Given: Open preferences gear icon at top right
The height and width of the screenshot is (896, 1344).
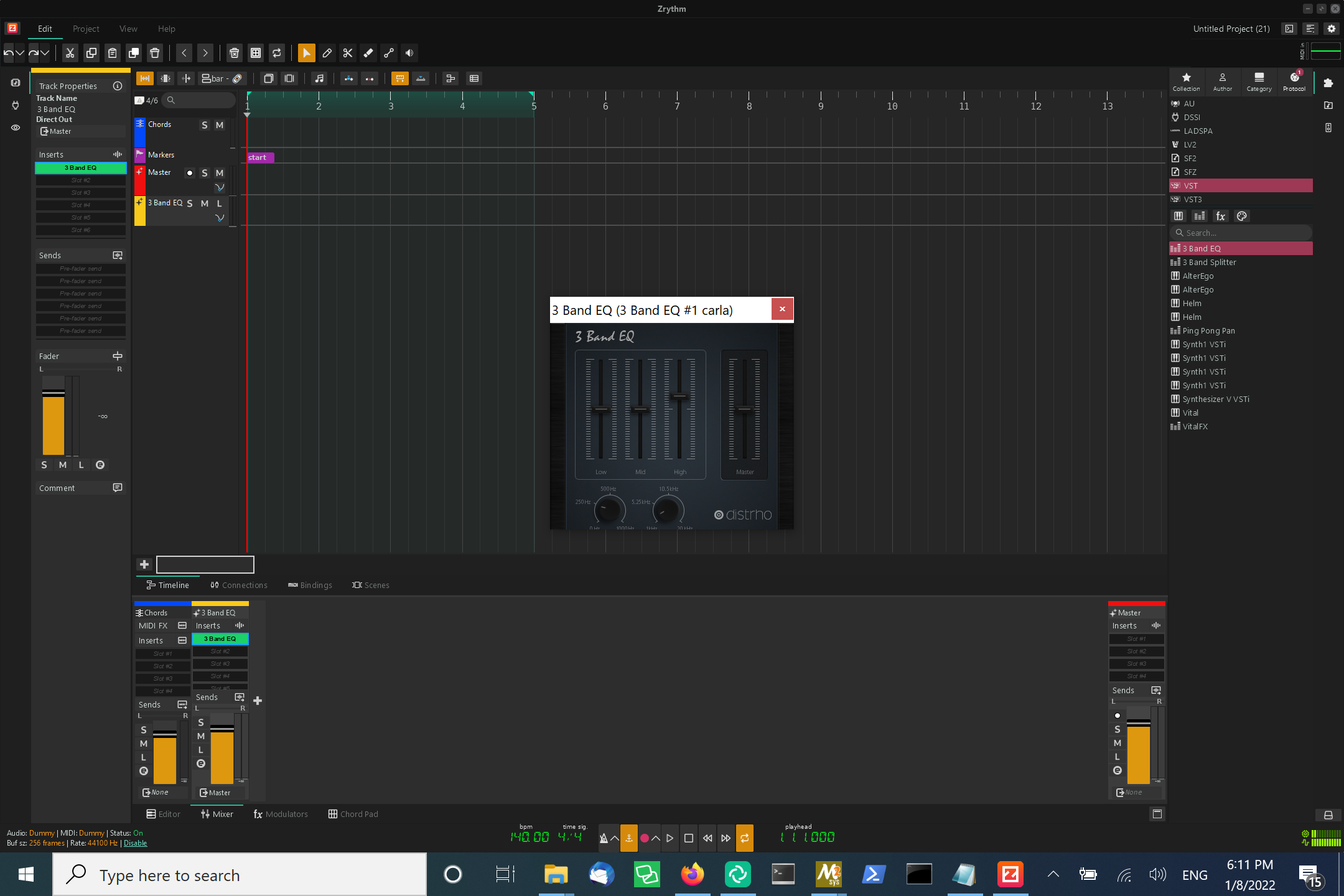Looking at the screenshot, I should (x=1332, y=29).
